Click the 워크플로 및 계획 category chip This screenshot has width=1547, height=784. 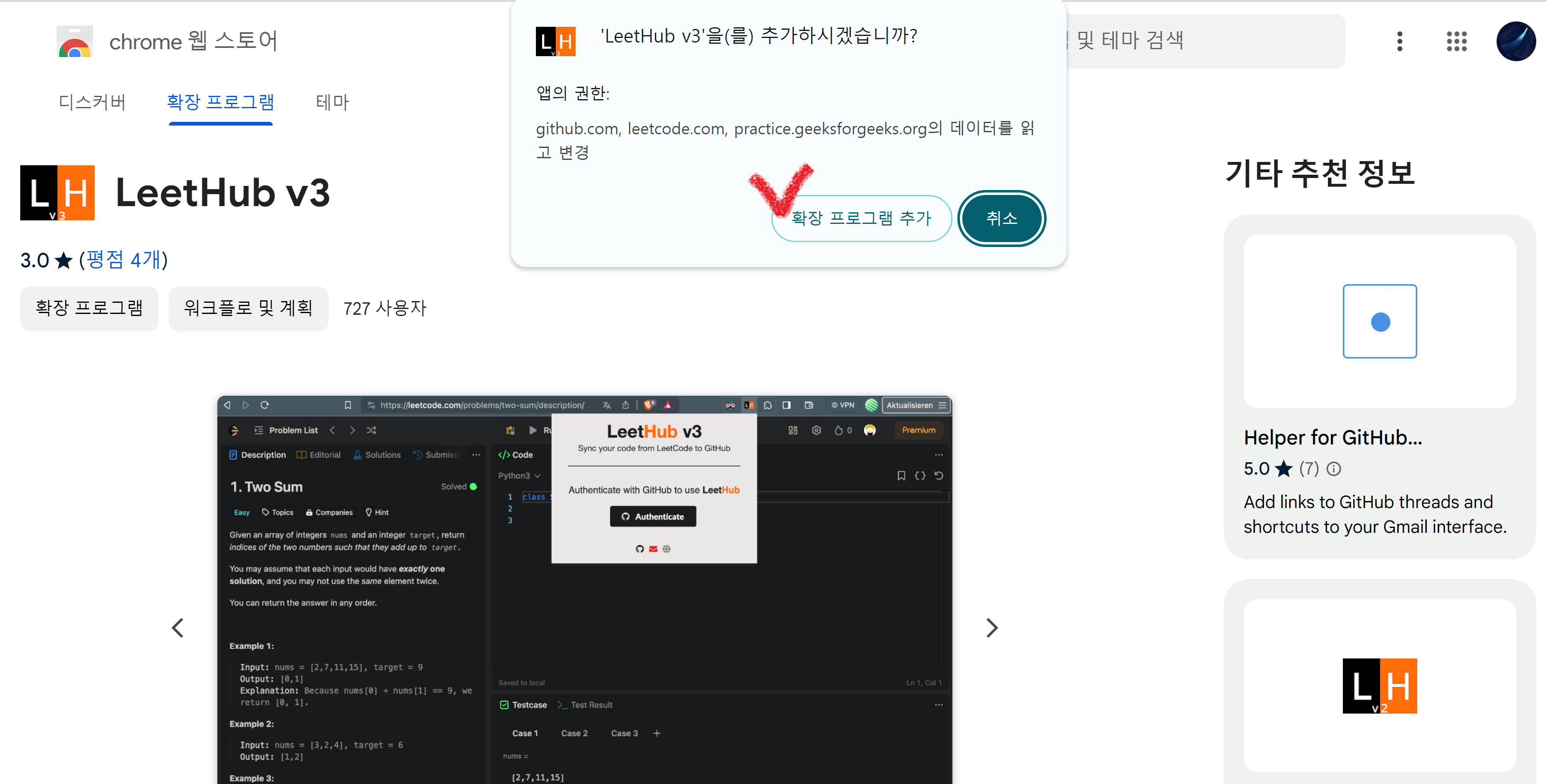[248, 309]
